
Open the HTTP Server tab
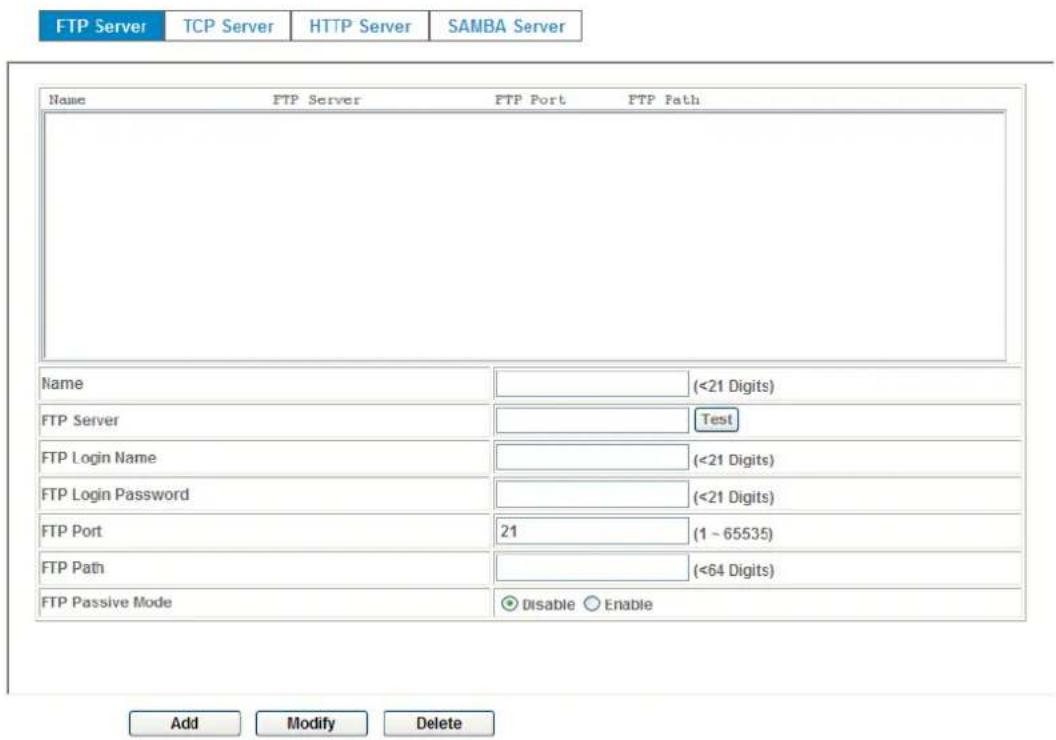pos(360,26)
